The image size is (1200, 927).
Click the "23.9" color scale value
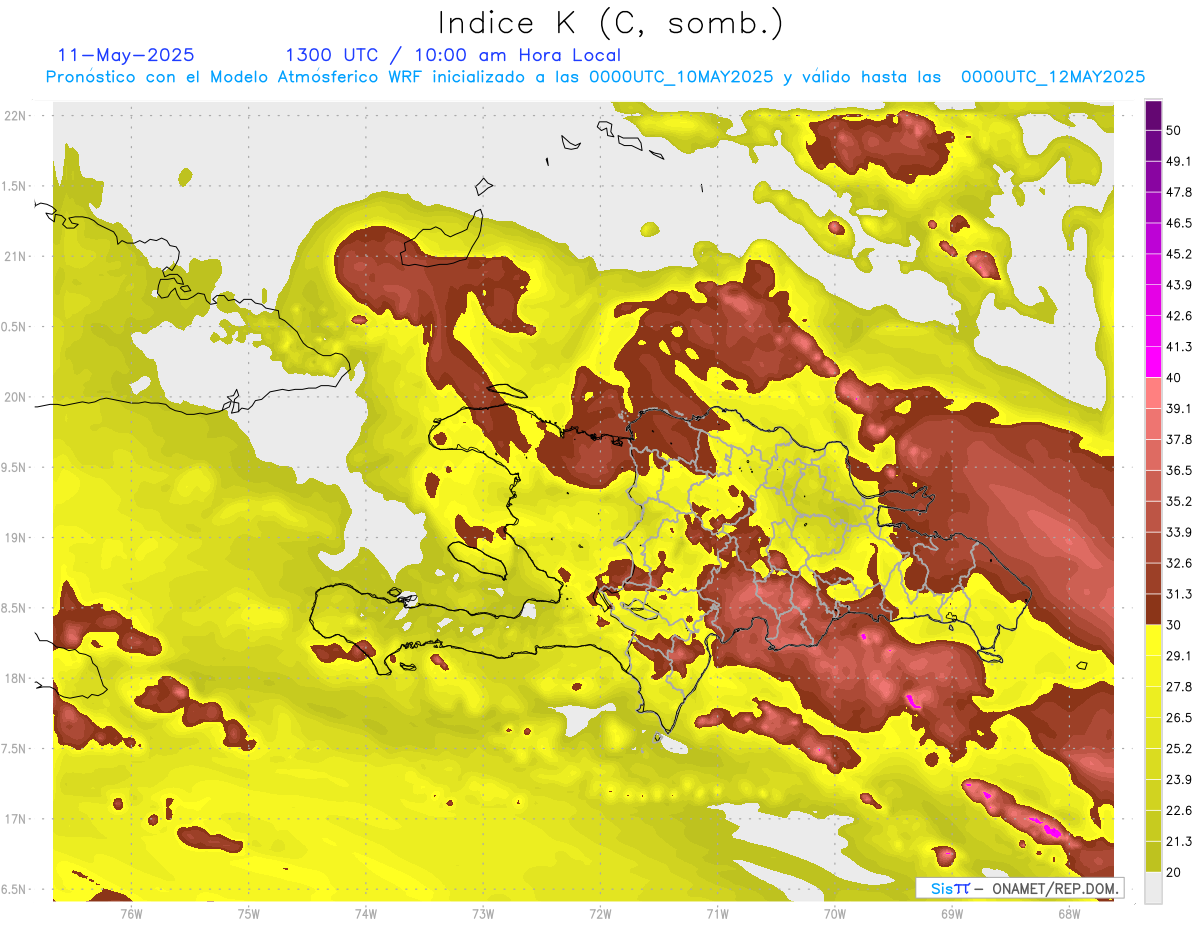click(1179, 780)
